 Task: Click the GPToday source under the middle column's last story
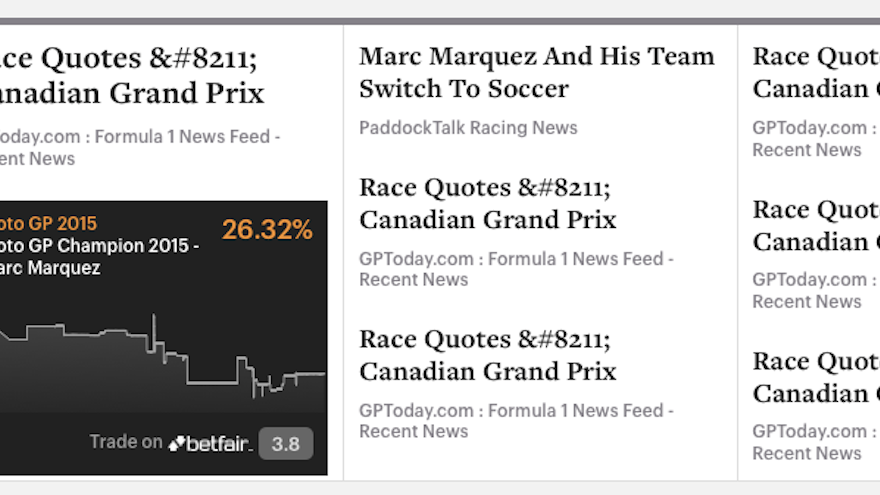point(516,421)
